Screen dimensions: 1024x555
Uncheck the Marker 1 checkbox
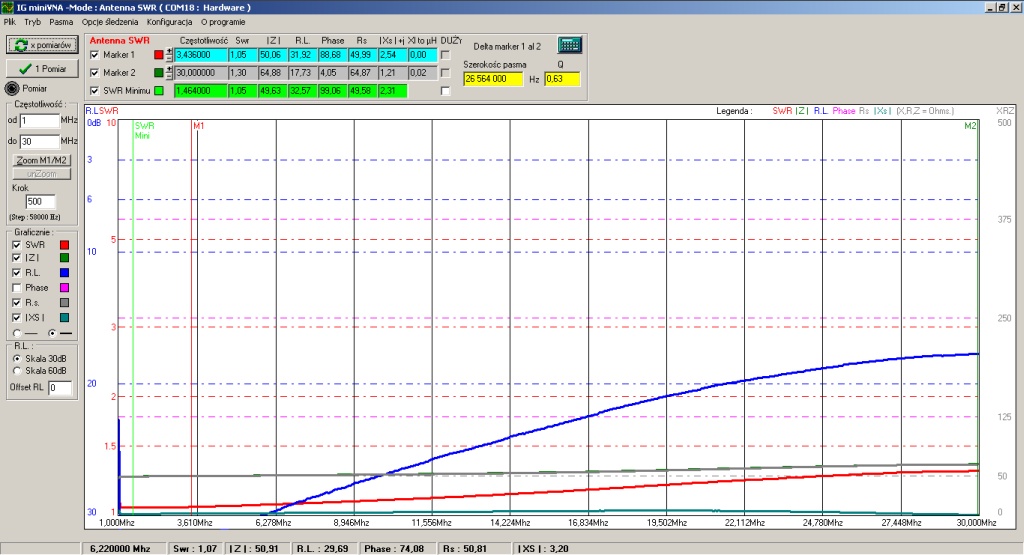pyautogui.click(x=95, y=55)
